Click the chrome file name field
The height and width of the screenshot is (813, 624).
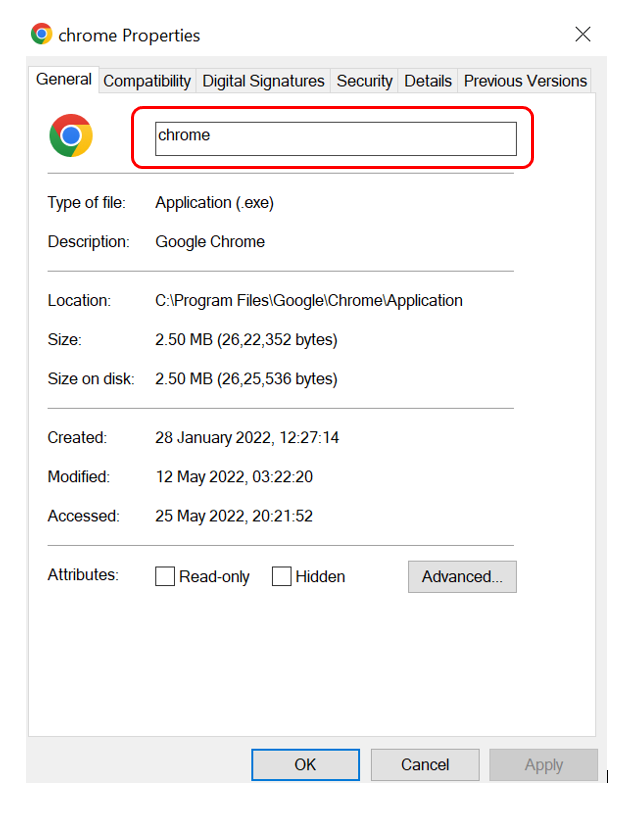[x=335, y=138]
